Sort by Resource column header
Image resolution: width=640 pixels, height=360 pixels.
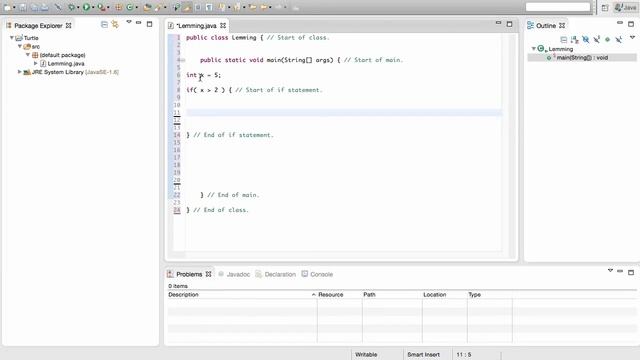(x=339, y=294)
